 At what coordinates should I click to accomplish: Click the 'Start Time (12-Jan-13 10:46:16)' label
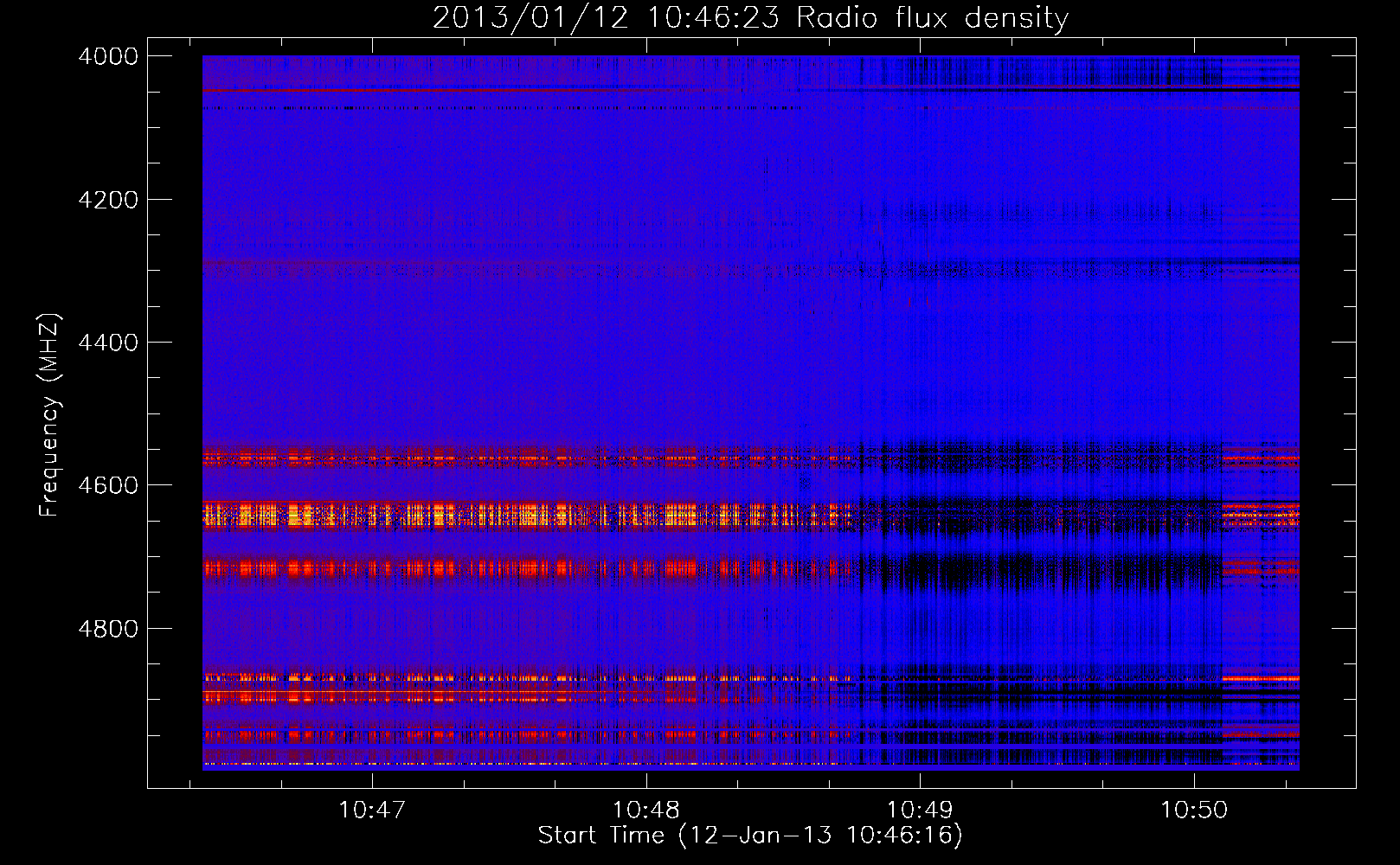click(750, 836)
